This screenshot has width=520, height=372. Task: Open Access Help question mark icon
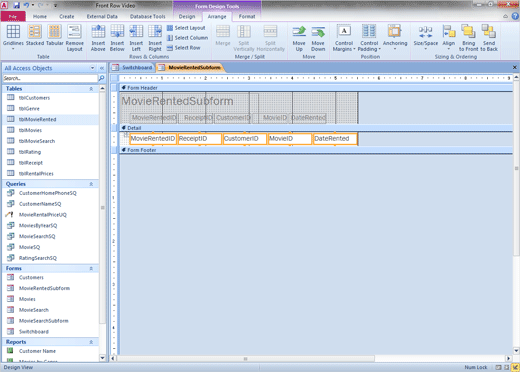coord(515,16)
